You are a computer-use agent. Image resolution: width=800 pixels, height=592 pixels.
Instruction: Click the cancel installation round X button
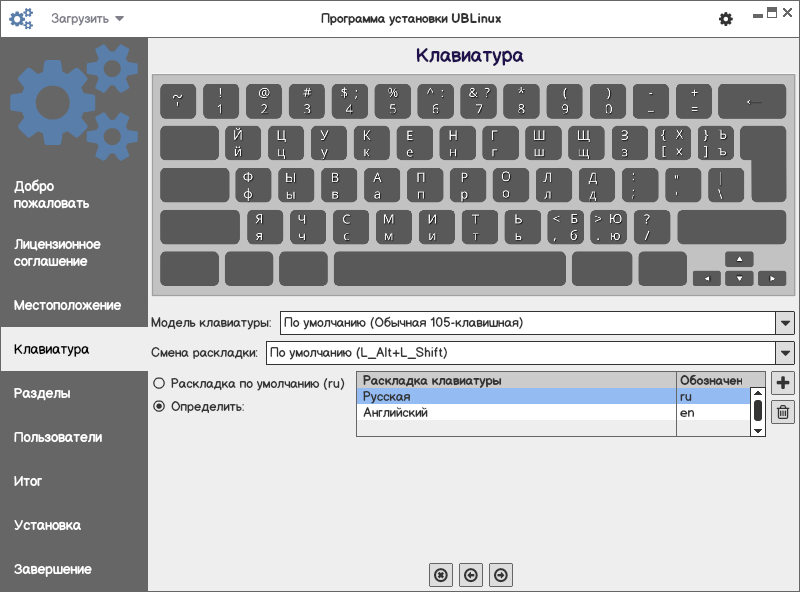441,575
